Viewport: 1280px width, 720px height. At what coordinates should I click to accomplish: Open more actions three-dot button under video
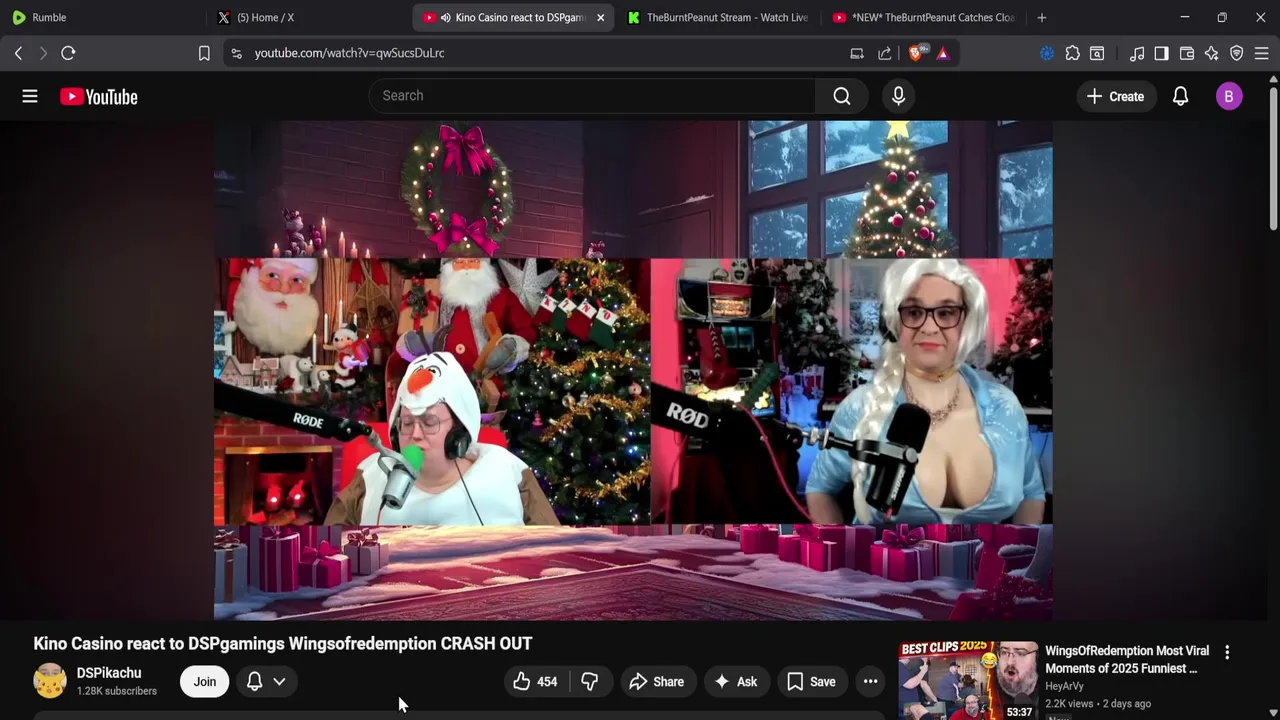[x=870, y=682]
